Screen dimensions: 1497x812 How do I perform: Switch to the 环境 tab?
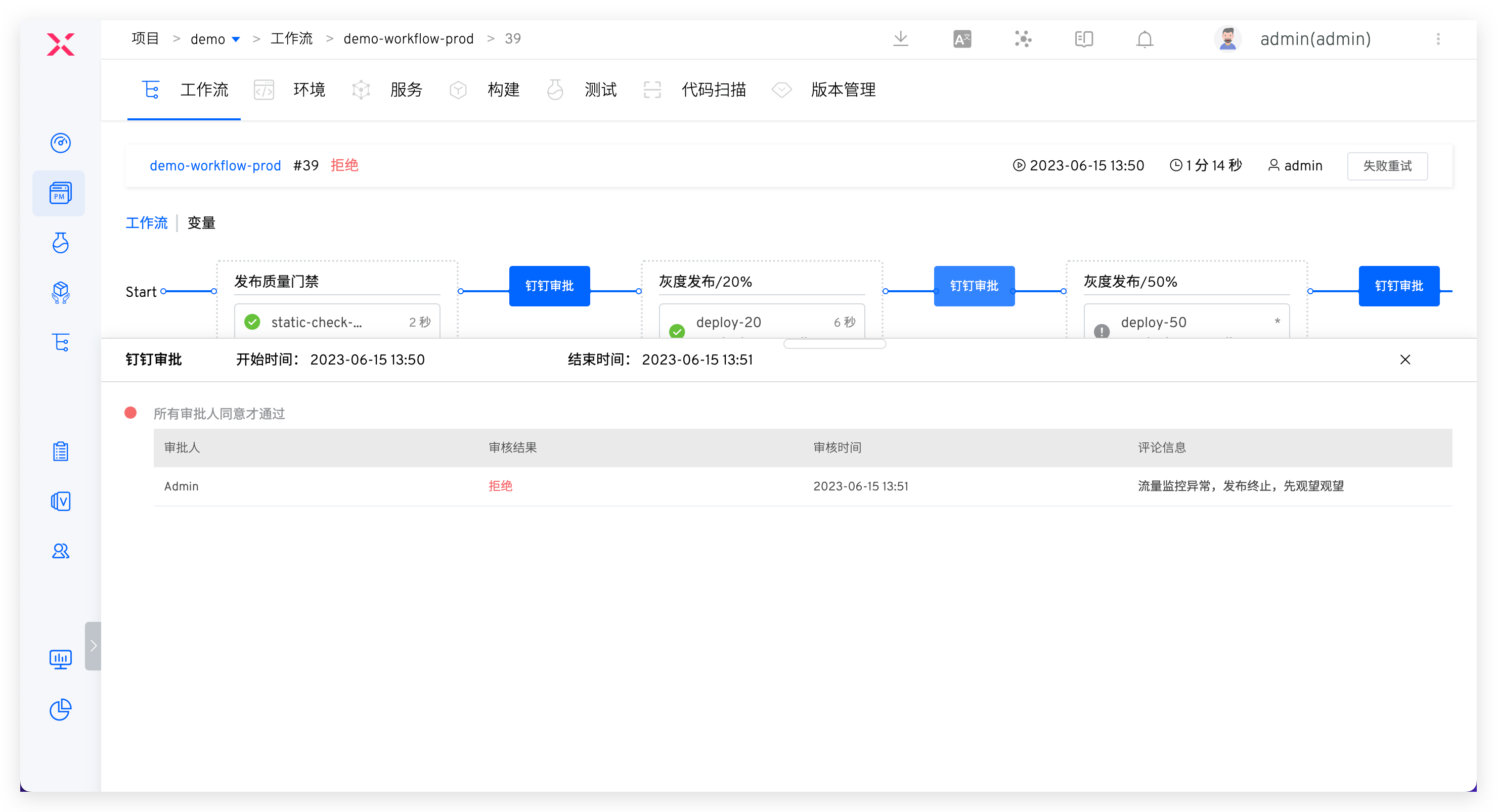click(x=309, y=90)
